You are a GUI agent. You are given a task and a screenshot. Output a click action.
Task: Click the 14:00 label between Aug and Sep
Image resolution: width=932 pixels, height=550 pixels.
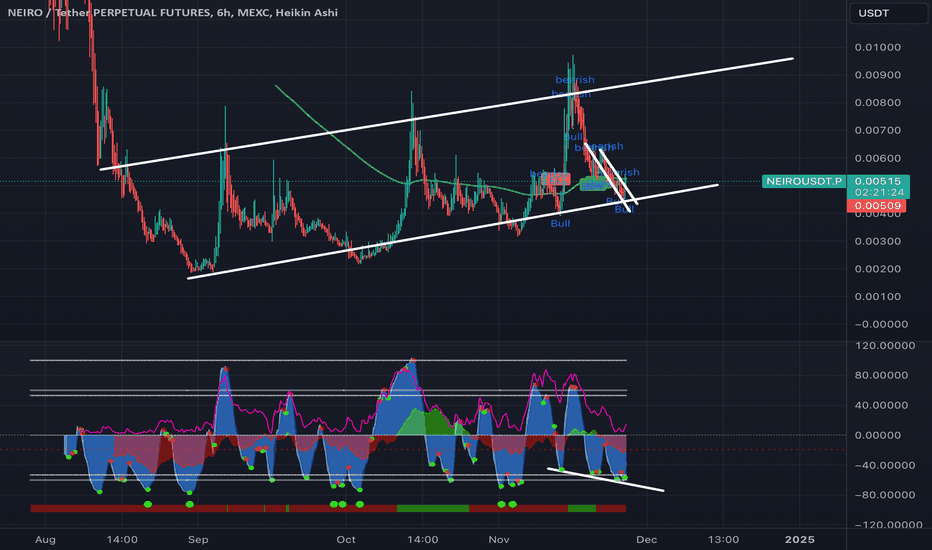point(122,540)
